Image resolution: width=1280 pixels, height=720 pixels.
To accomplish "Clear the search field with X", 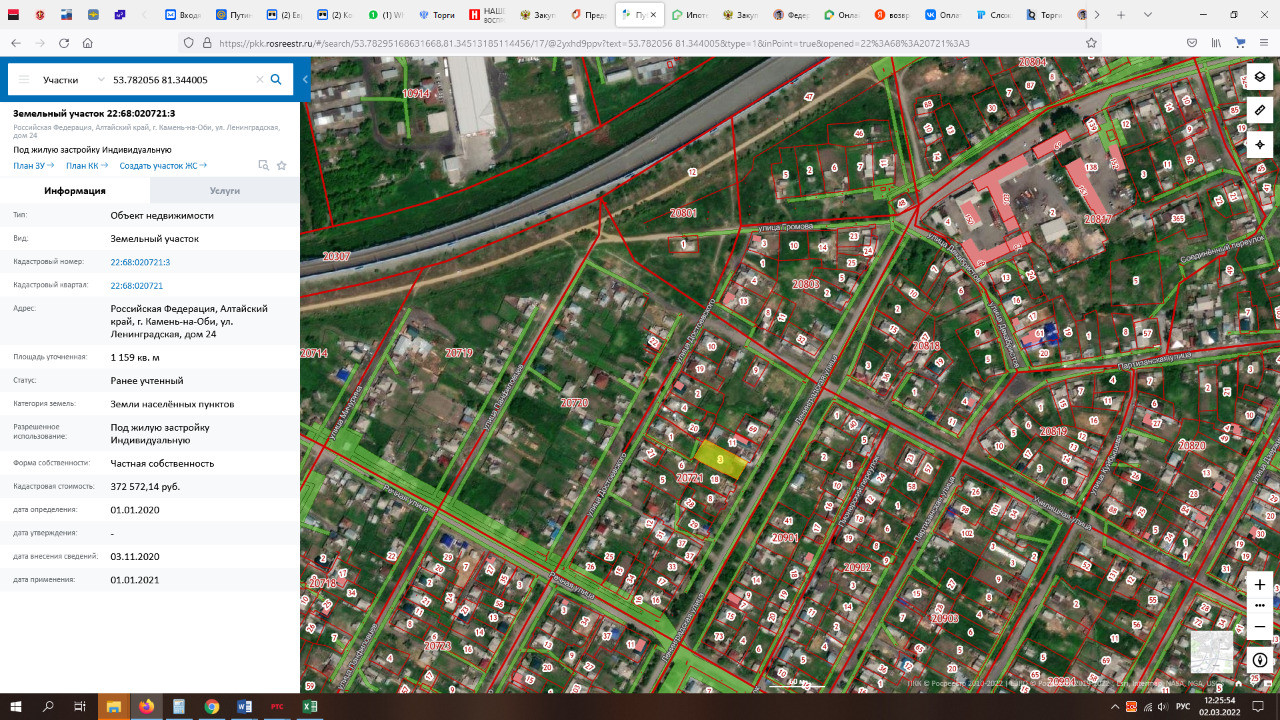I will (260, 79).
